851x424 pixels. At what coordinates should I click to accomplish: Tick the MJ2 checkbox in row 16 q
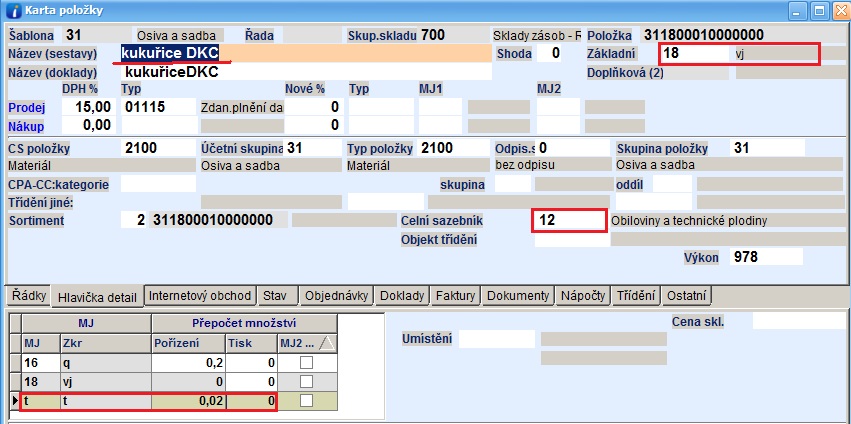[307, 363]
